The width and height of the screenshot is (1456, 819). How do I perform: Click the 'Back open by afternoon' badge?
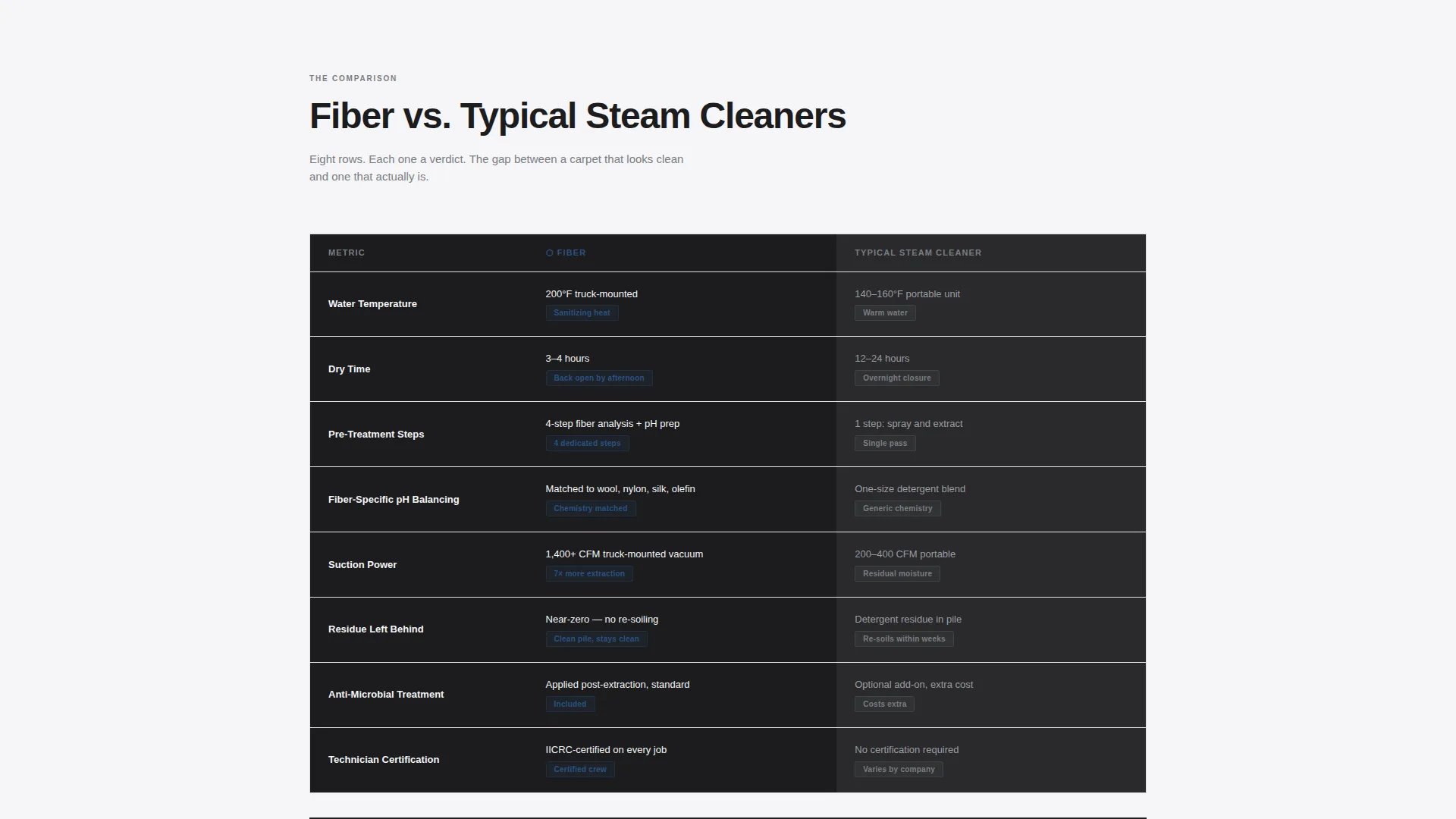tap(599, 378)
